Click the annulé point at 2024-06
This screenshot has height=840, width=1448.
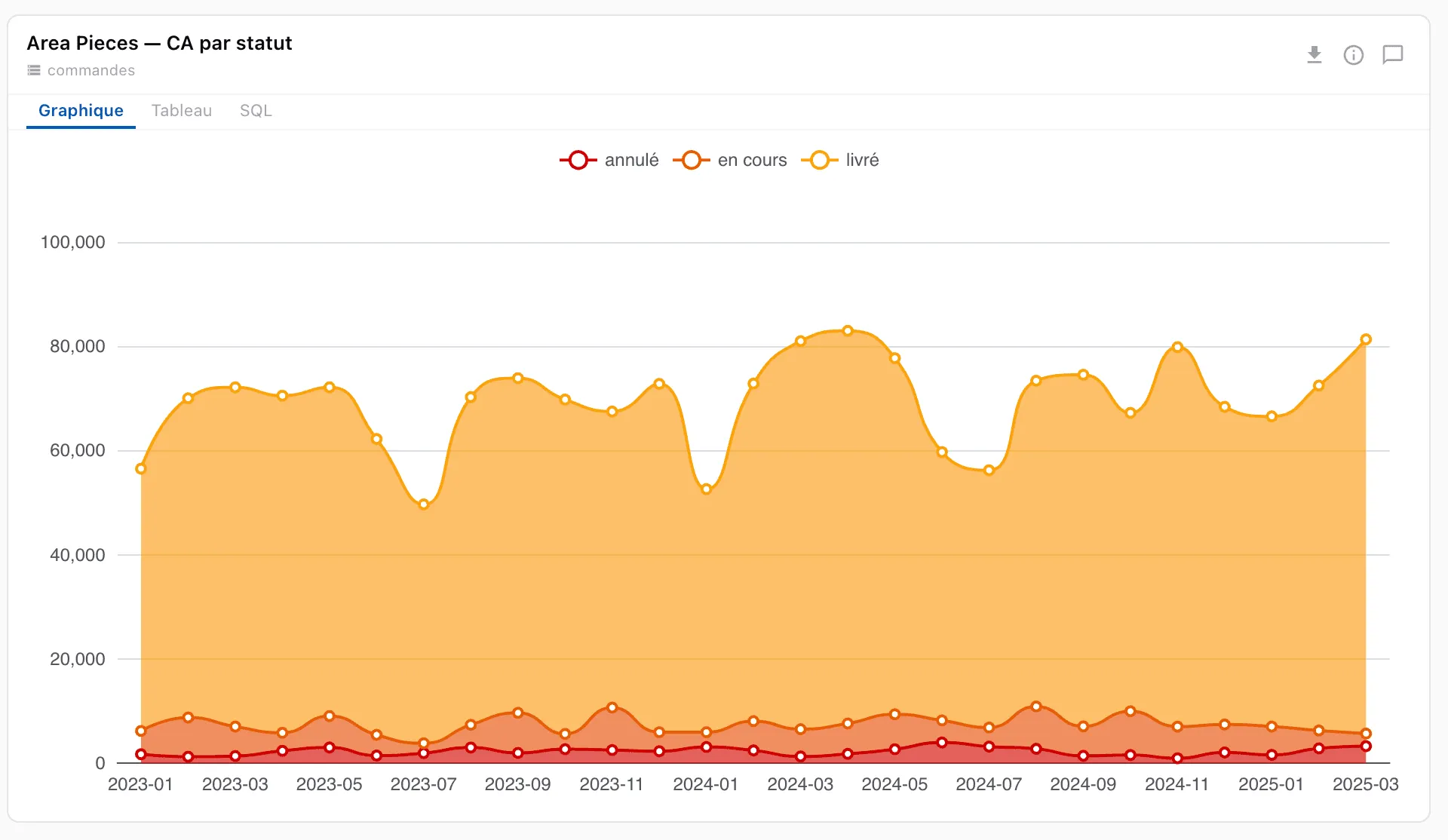click(x=942, y=743)
